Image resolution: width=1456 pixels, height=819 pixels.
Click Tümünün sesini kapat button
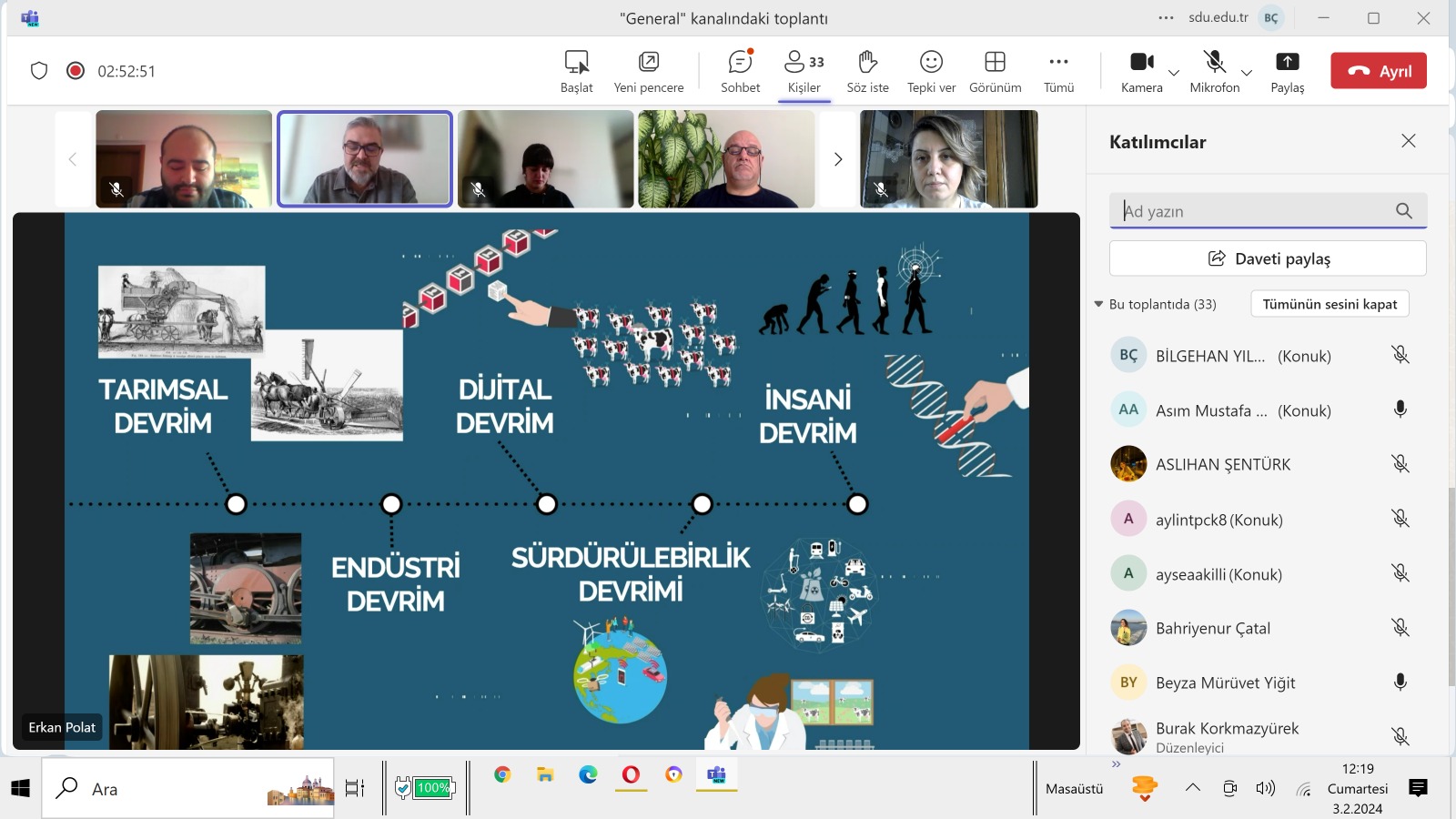click(x=1330, y=304)
